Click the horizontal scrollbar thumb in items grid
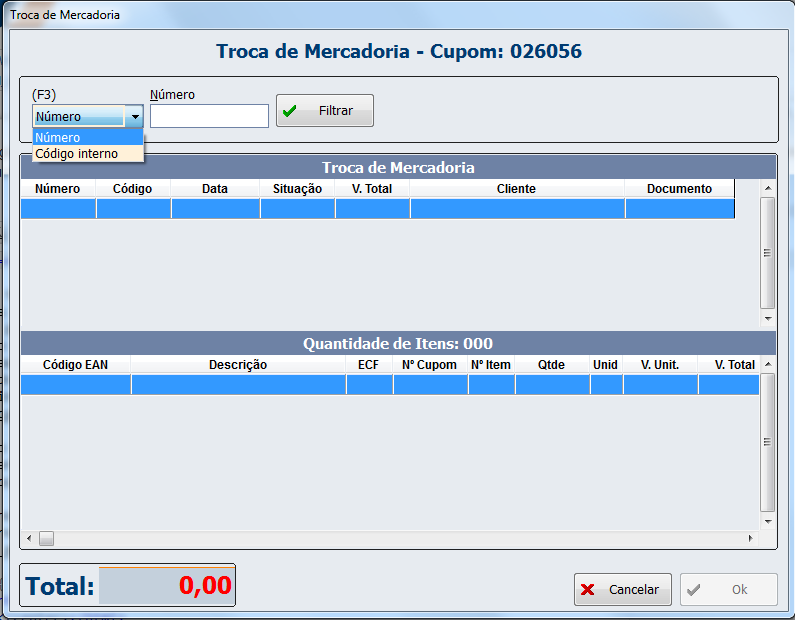 pyautogui.click(x=46, y=539)
